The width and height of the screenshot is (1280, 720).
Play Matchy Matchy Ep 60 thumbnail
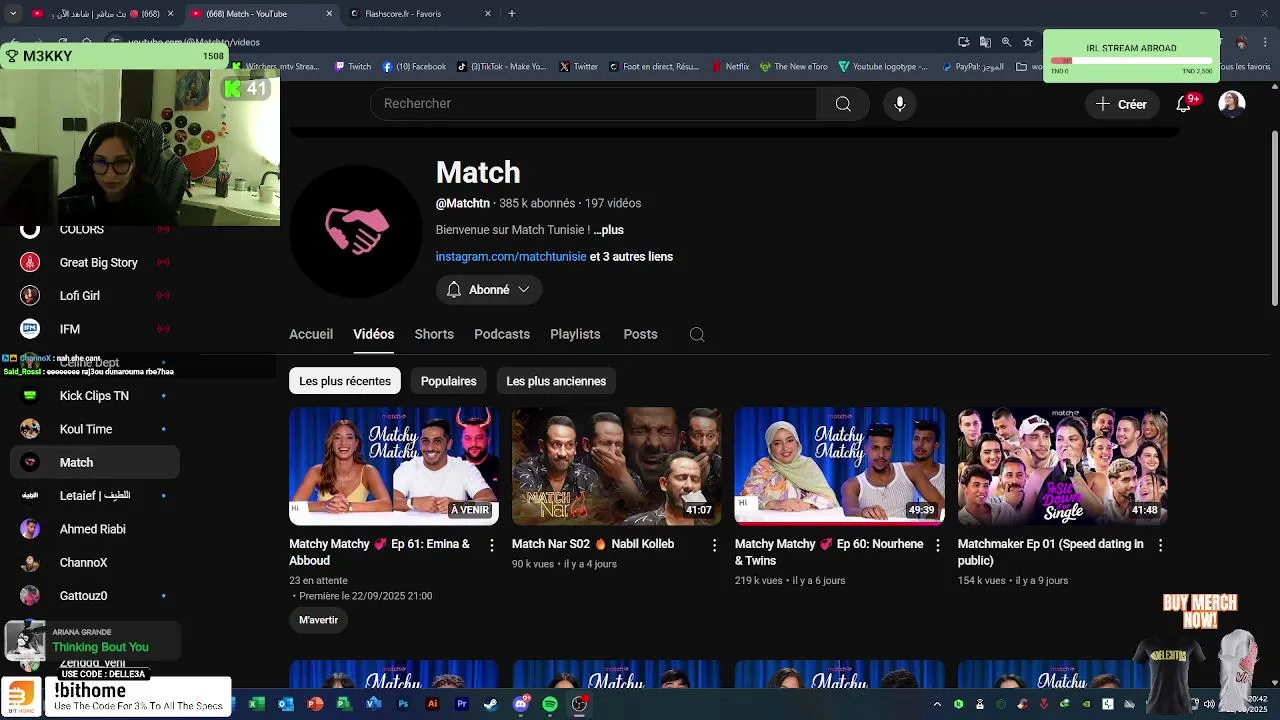840,466
